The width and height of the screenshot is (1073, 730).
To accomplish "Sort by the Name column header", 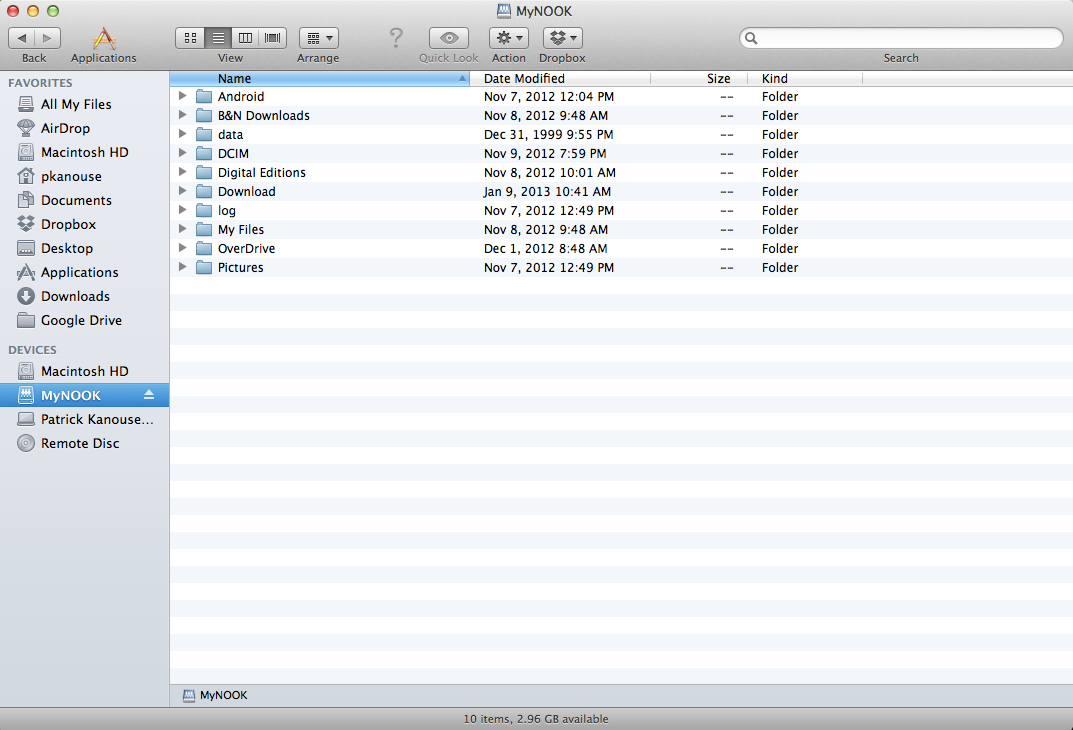I will 320,79.
